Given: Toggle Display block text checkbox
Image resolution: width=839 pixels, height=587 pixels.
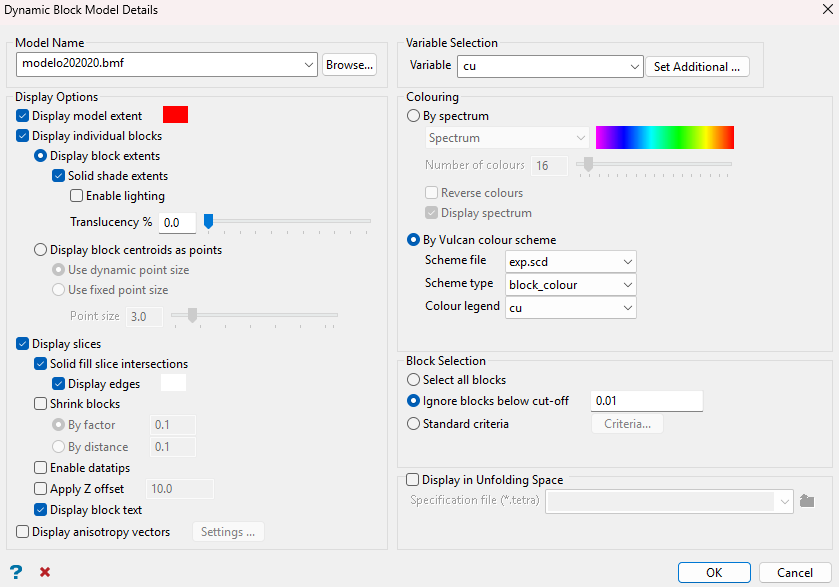Looking at the screenshot, I should coord(41,509).
